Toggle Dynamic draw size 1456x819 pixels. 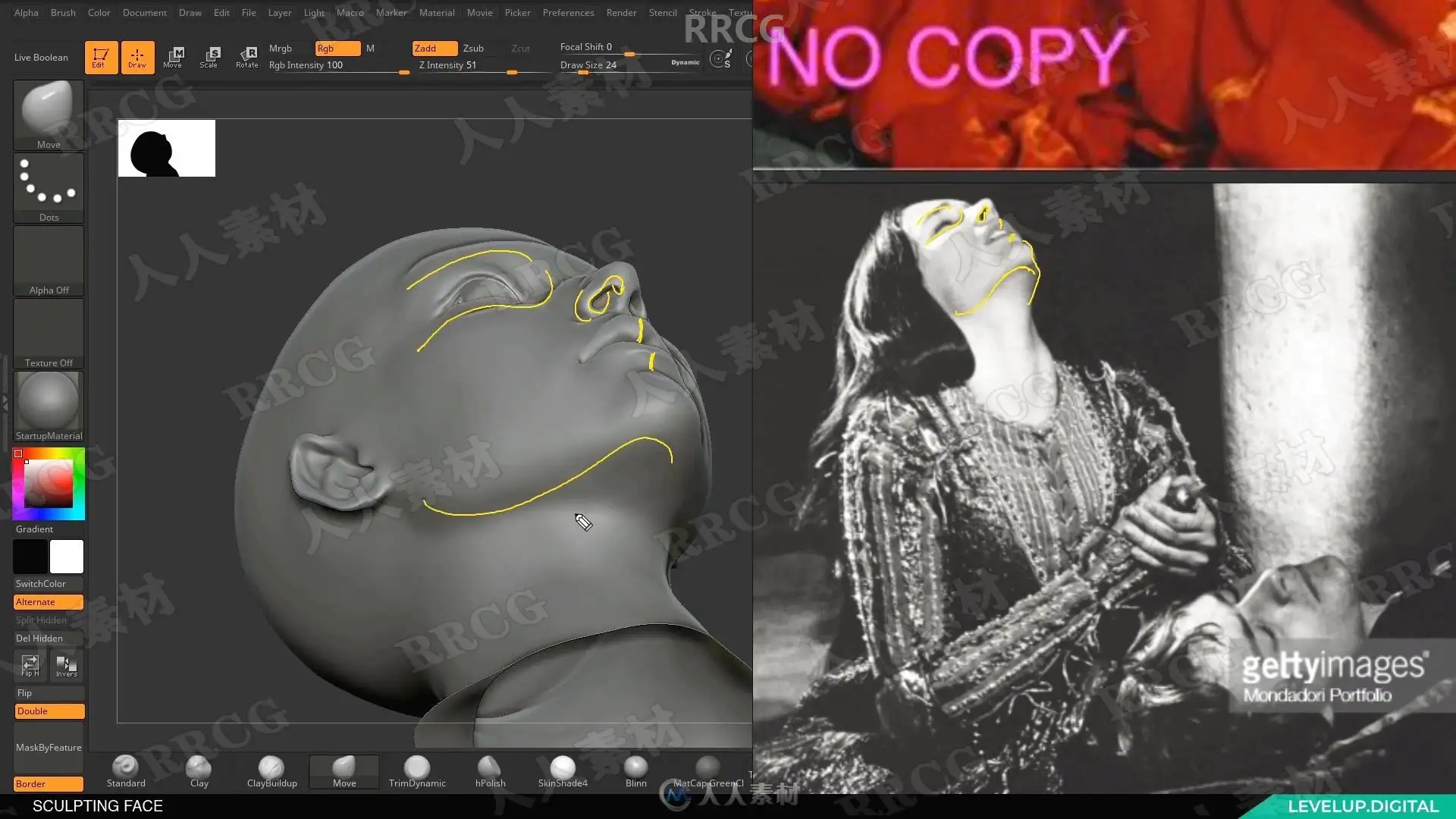coord(685,62)
